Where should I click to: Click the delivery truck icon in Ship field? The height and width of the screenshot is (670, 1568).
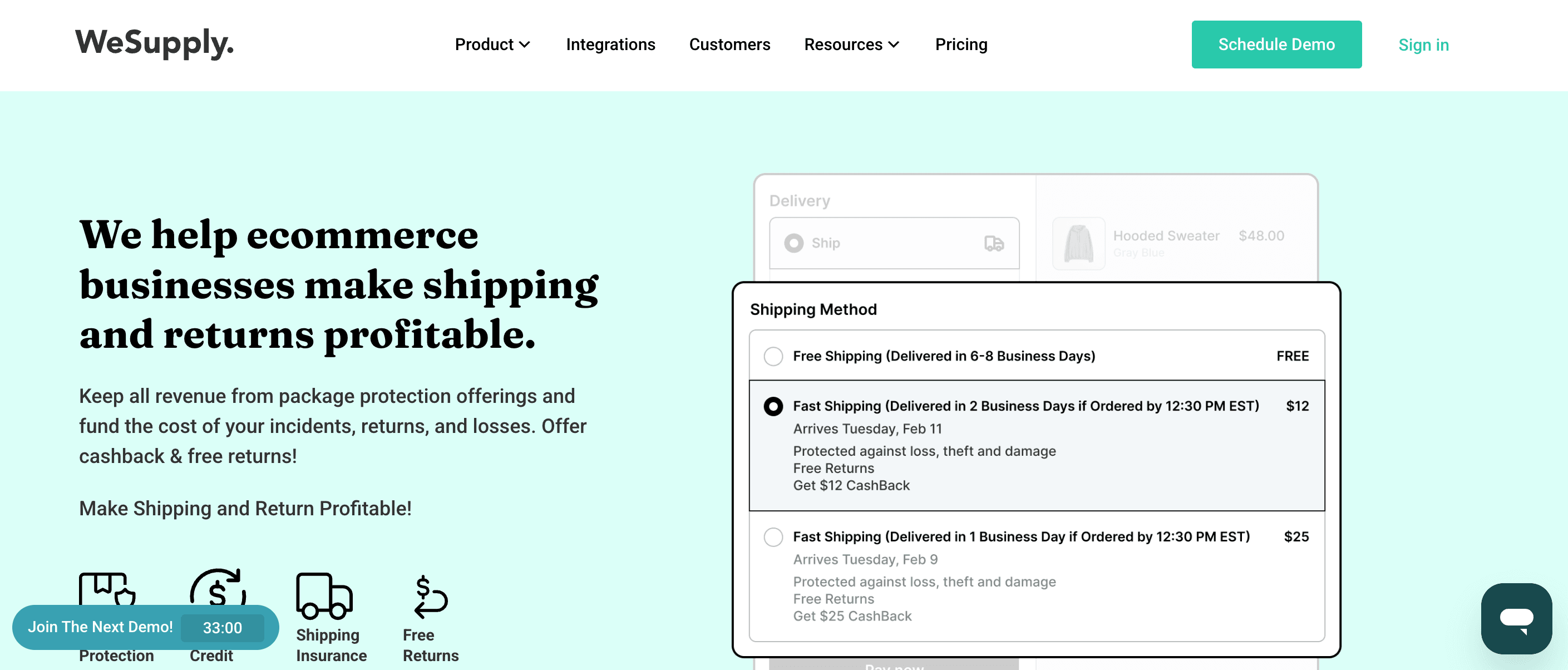click(993, 243)
